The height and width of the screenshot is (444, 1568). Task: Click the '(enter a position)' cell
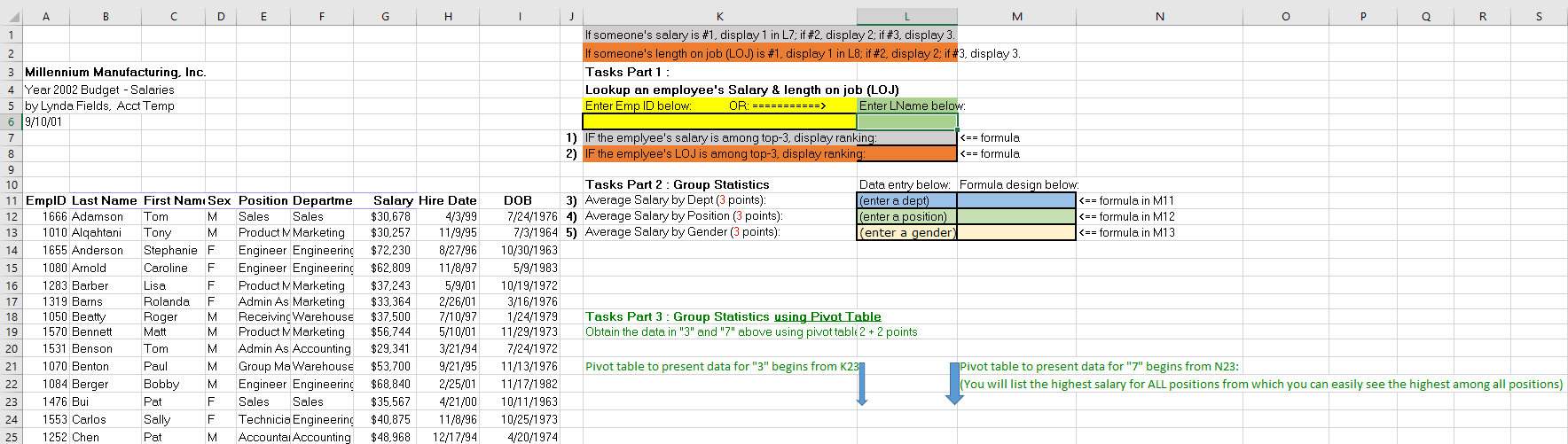point(906,216)
